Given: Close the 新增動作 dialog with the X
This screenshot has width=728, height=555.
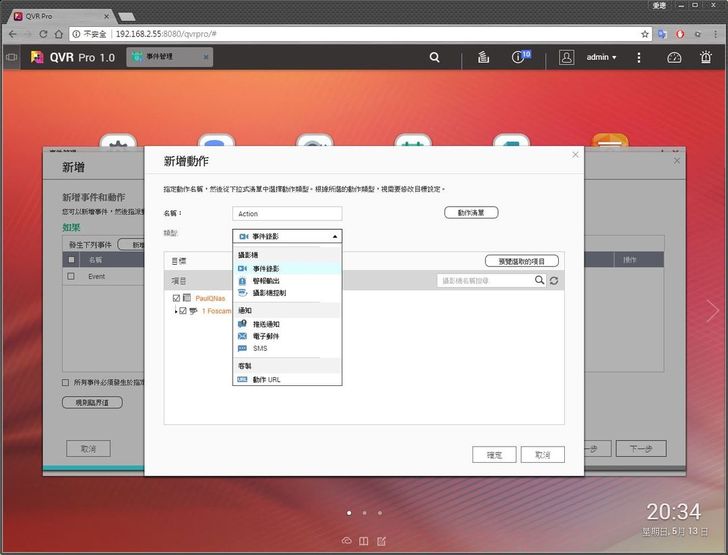Looking at the screenshot, I should tap(575, 154).
